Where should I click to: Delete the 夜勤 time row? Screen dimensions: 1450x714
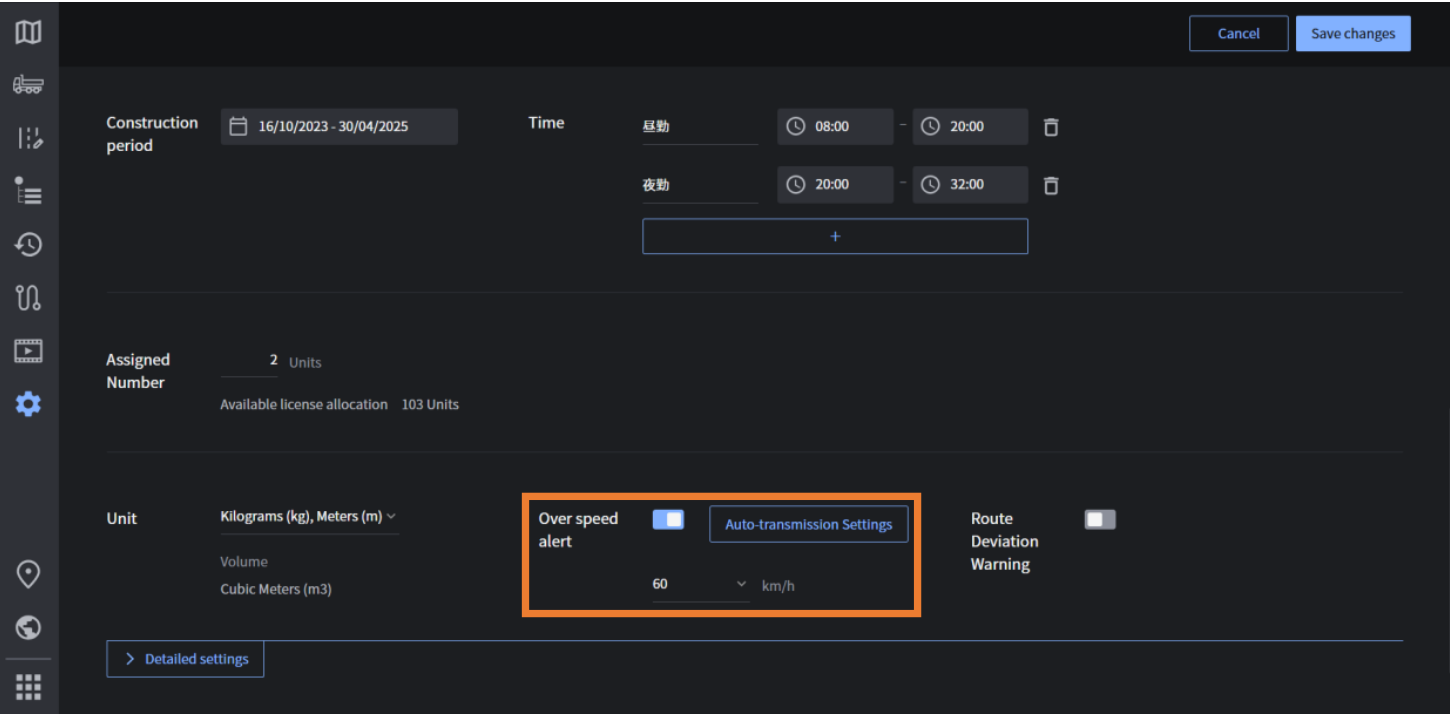[x=1051, y=185]
